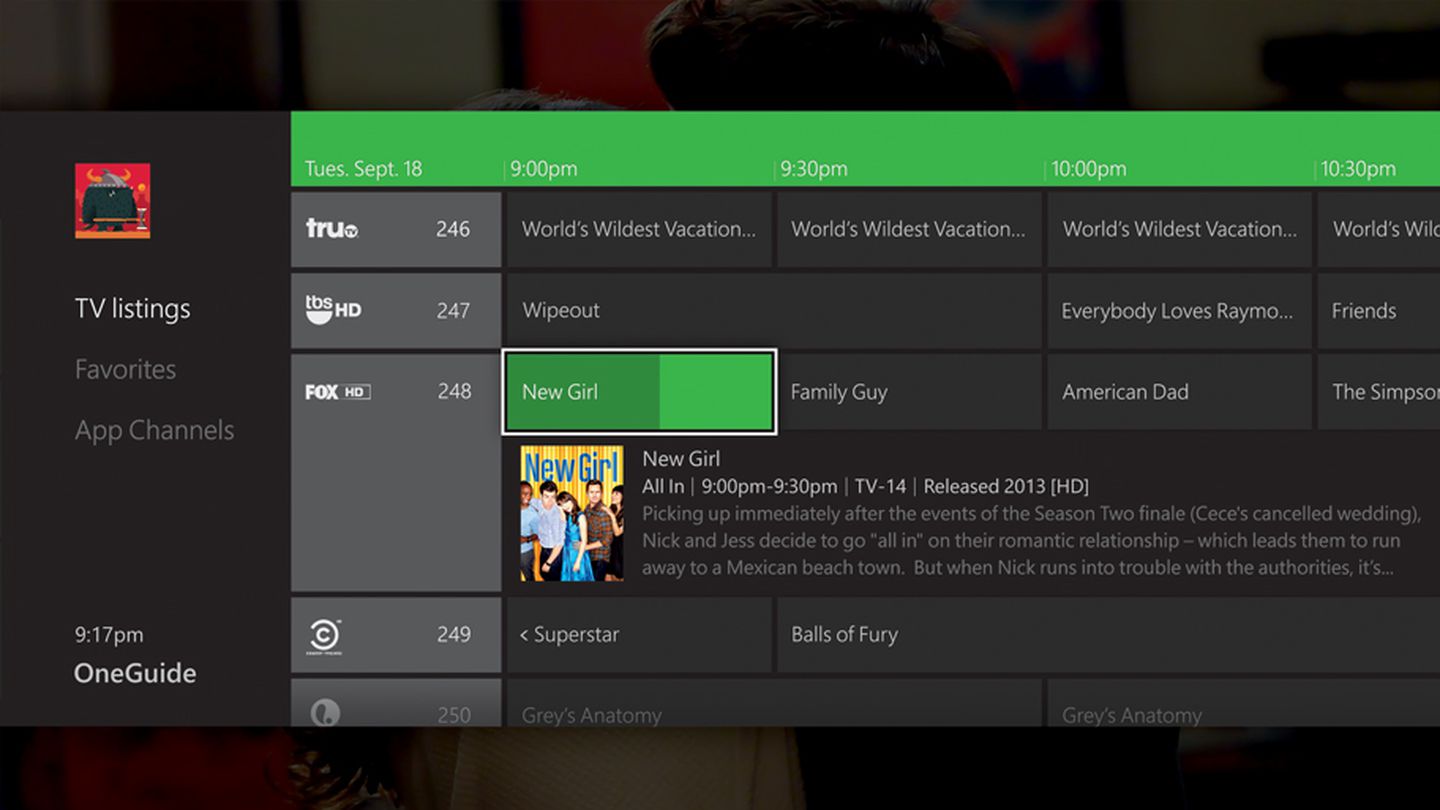Click the red app tile above TV listings
This screenshot has width=1440, height=810.
(x=111, y=201)
